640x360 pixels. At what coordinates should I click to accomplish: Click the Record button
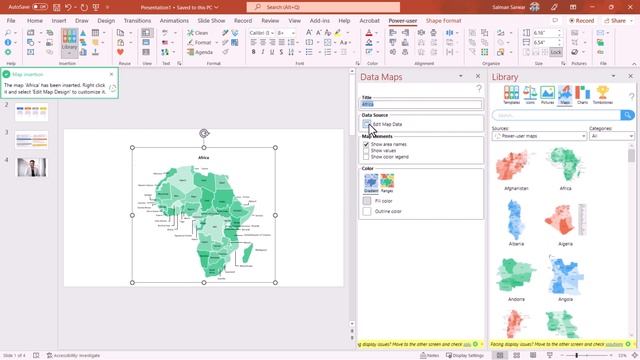581,20
